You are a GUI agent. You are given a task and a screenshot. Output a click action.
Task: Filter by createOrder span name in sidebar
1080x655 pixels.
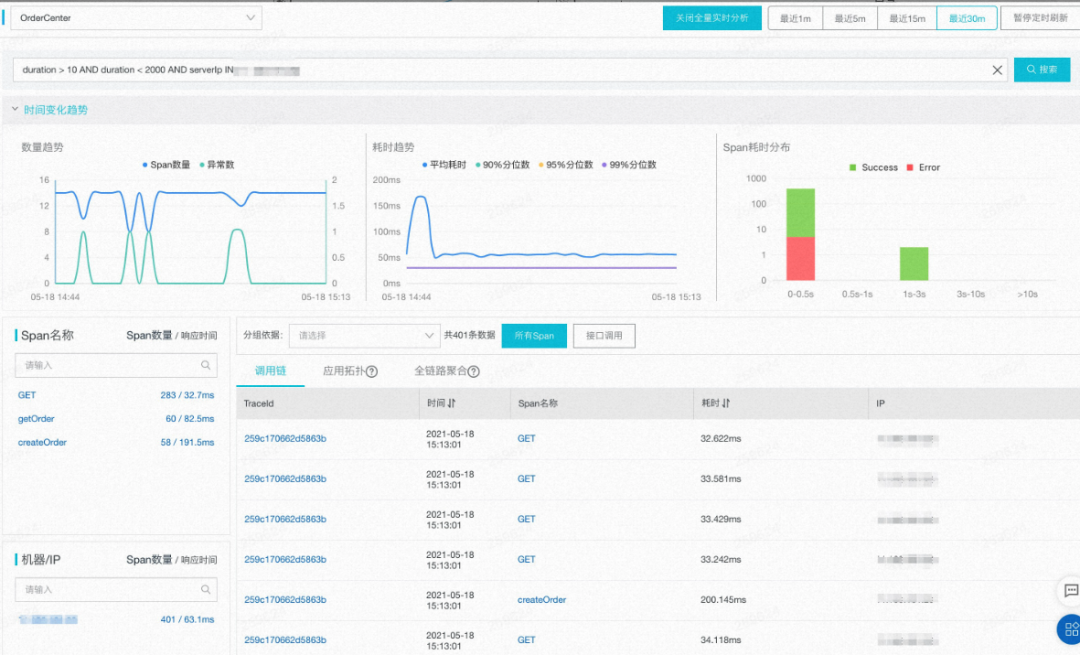coord(42,443)
